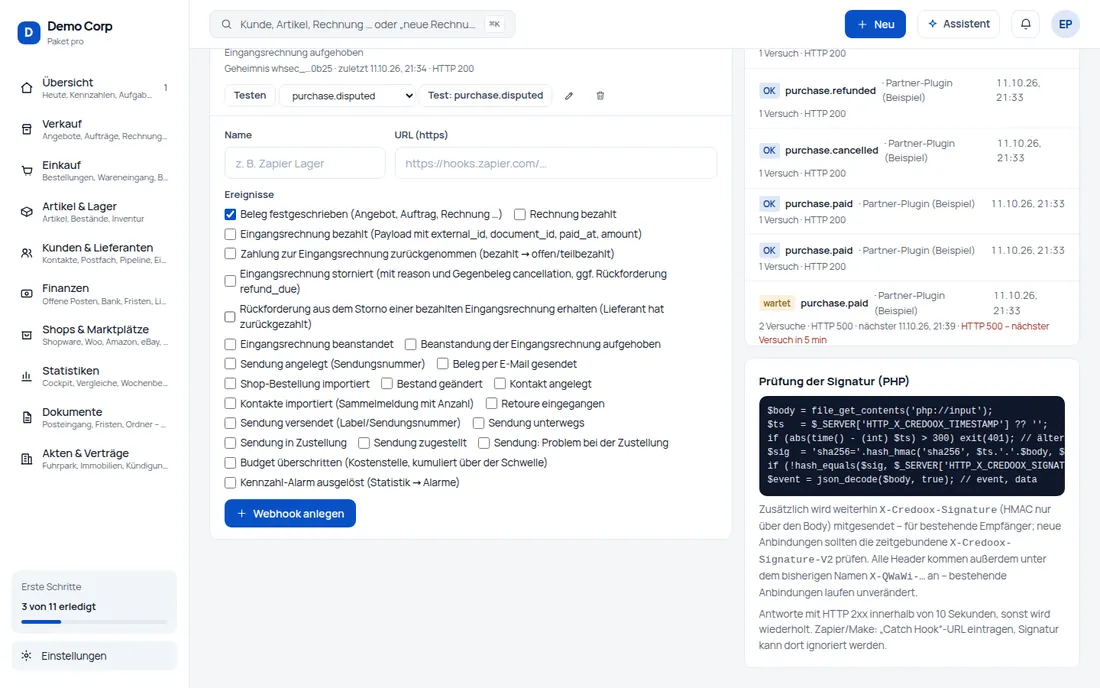Check Bestand geändert checkbox

[x=387, y=384]
